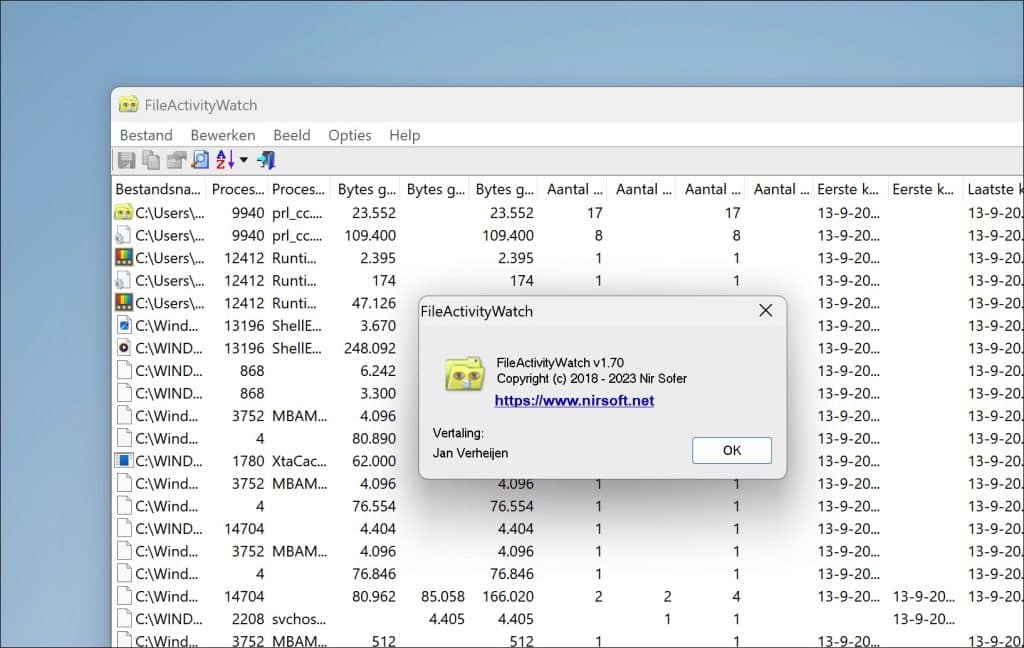This screenshot has height=648, width=1024.
Task: Open the Help menu
Action: 404,135
